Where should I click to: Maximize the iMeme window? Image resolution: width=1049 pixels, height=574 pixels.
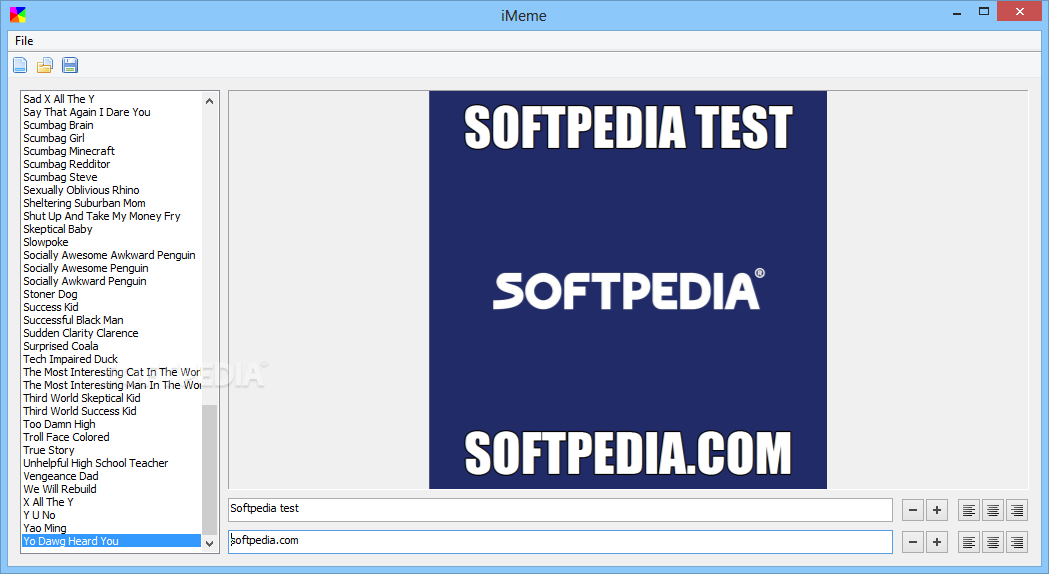[x=983, y=12]
